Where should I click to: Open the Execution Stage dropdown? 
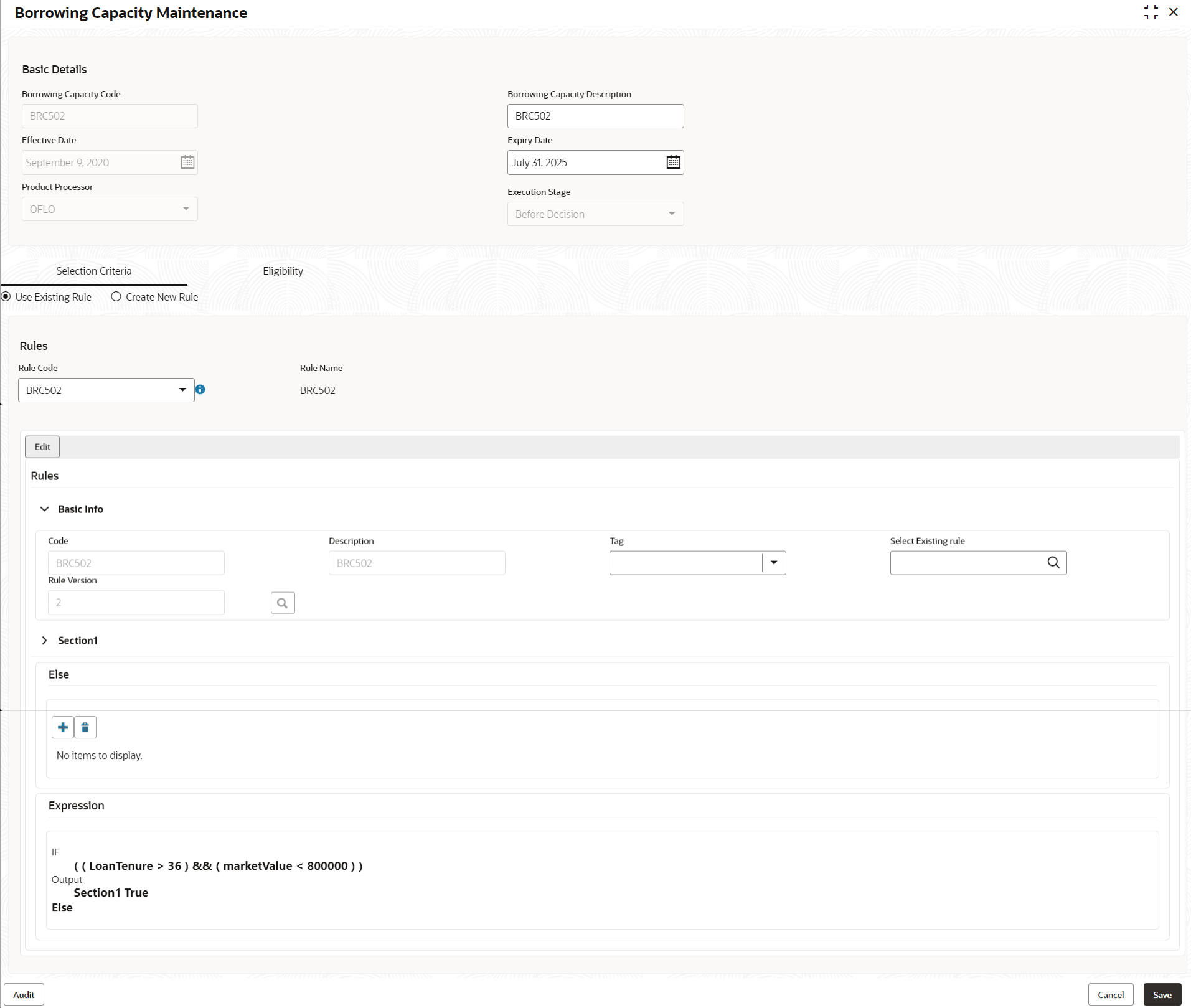point(595,214)
